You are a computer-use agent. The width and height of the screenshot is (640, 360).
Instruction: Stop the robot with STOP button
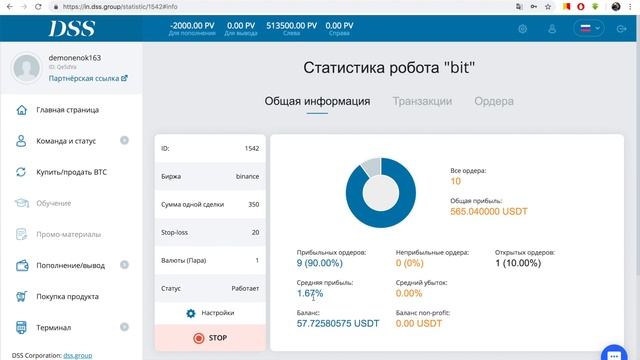pos(210,338)
